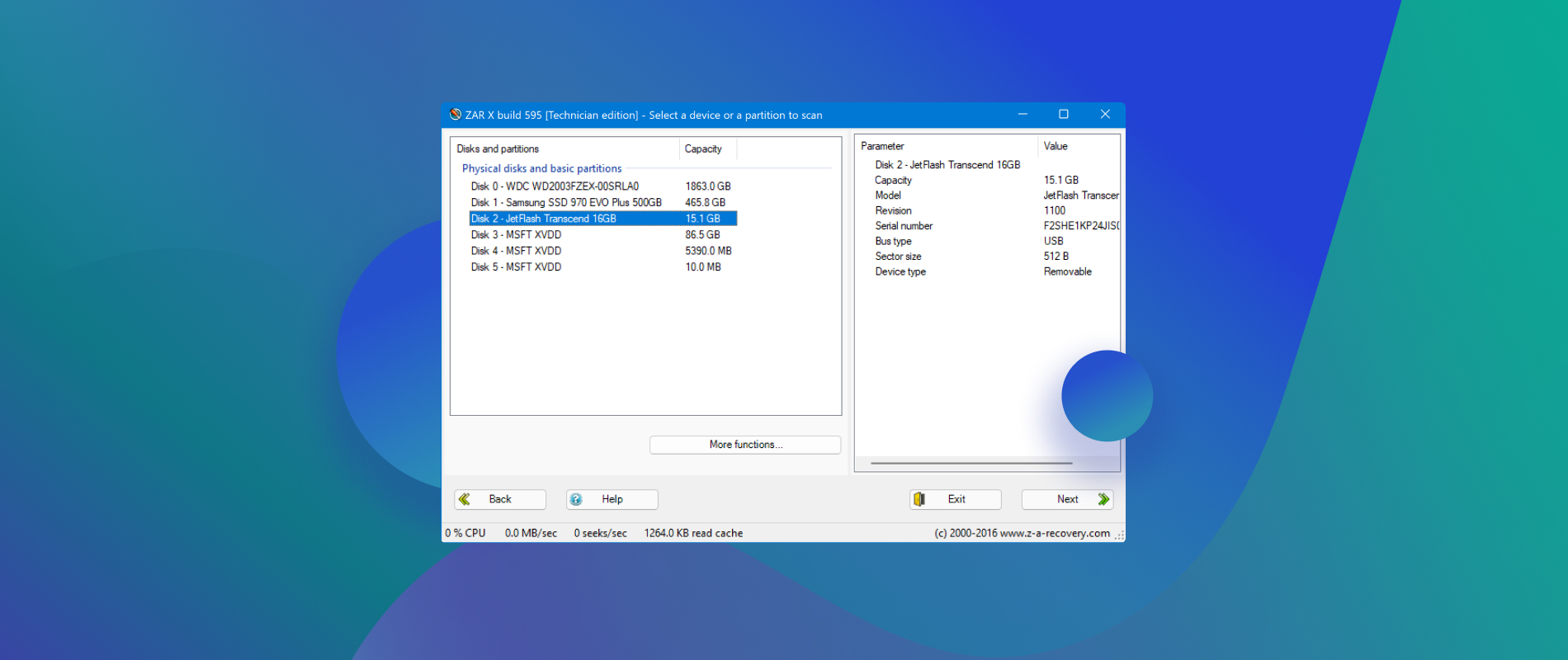Screen dimensions: 1568x660
Task: Click the Serial number parameter row
Action: (x=996, y=226)
